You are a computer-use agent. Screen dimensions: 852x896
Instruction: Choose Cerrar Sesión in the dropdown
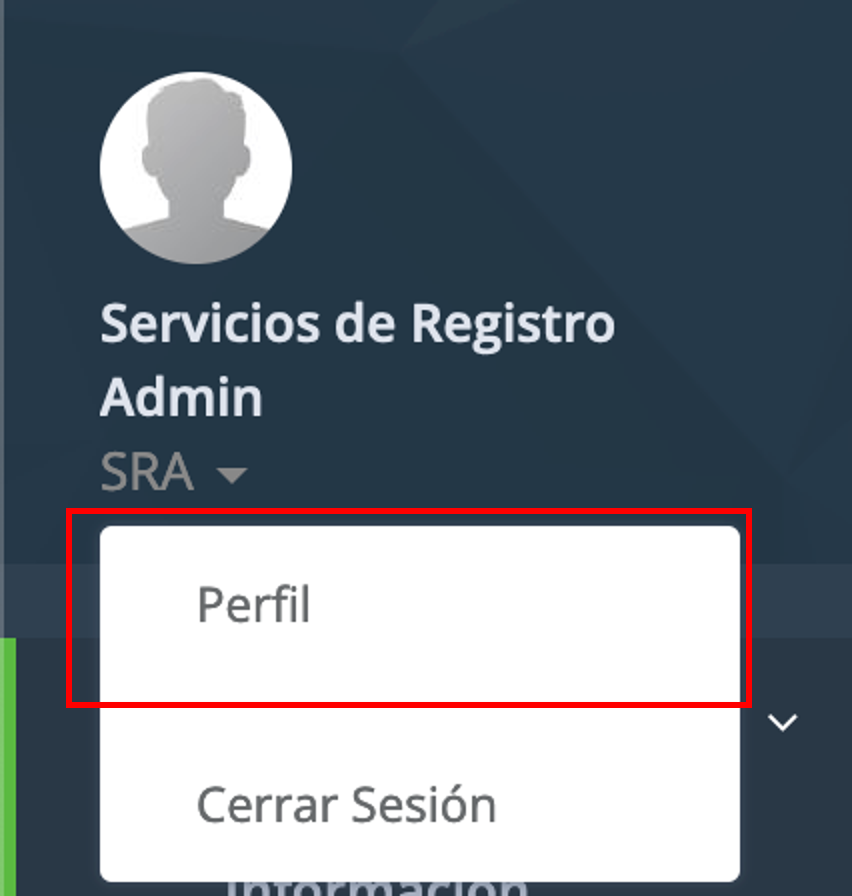pyautogui.click(x=346, y=805)
